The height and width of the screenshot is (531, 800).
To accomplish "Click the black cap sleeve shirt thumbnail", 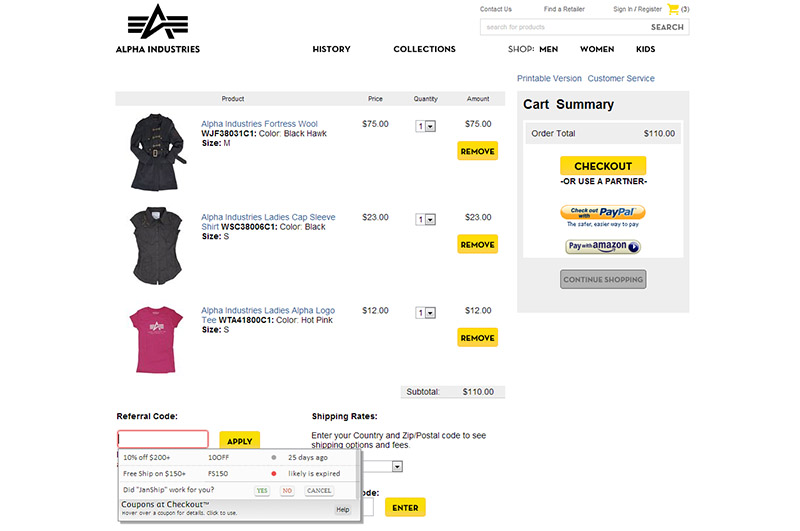I will click(157, 245).
